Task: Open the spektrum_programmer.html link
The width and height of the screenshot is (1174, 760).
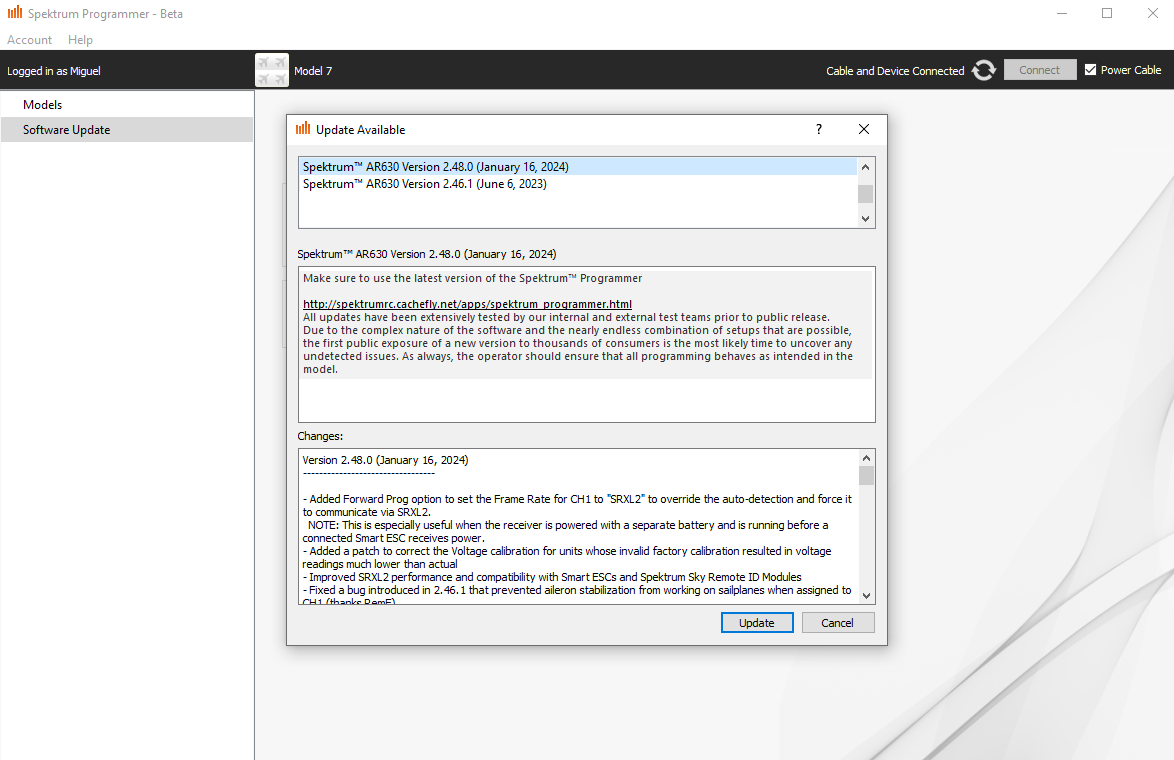Action: pyautogui.click(x=467, y=304)
